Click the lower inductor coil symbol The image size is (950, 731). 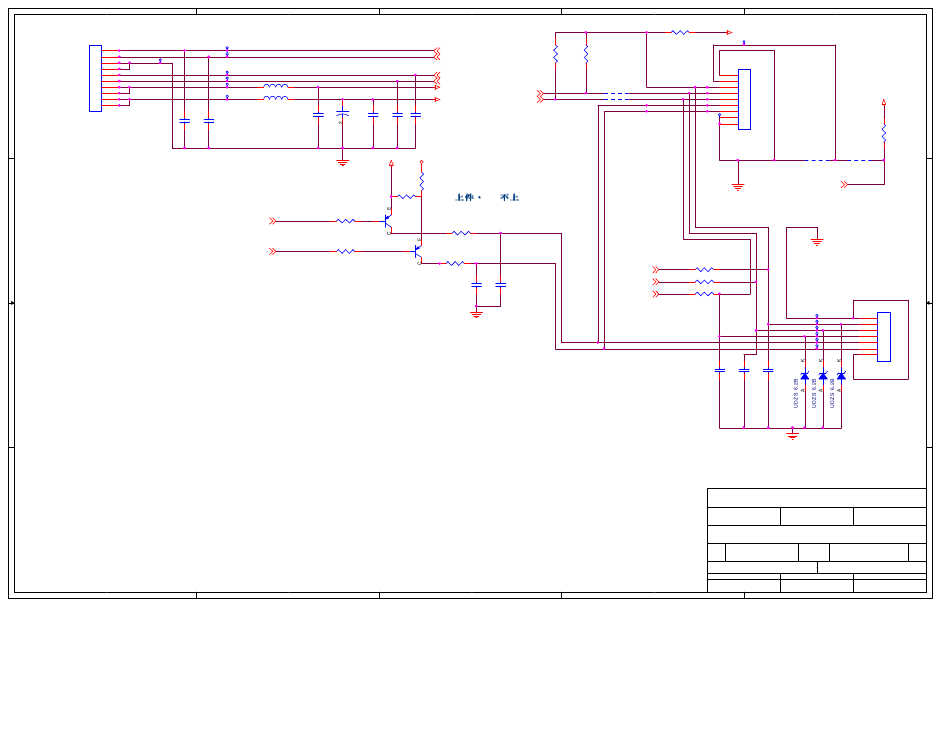coord(276,98)
